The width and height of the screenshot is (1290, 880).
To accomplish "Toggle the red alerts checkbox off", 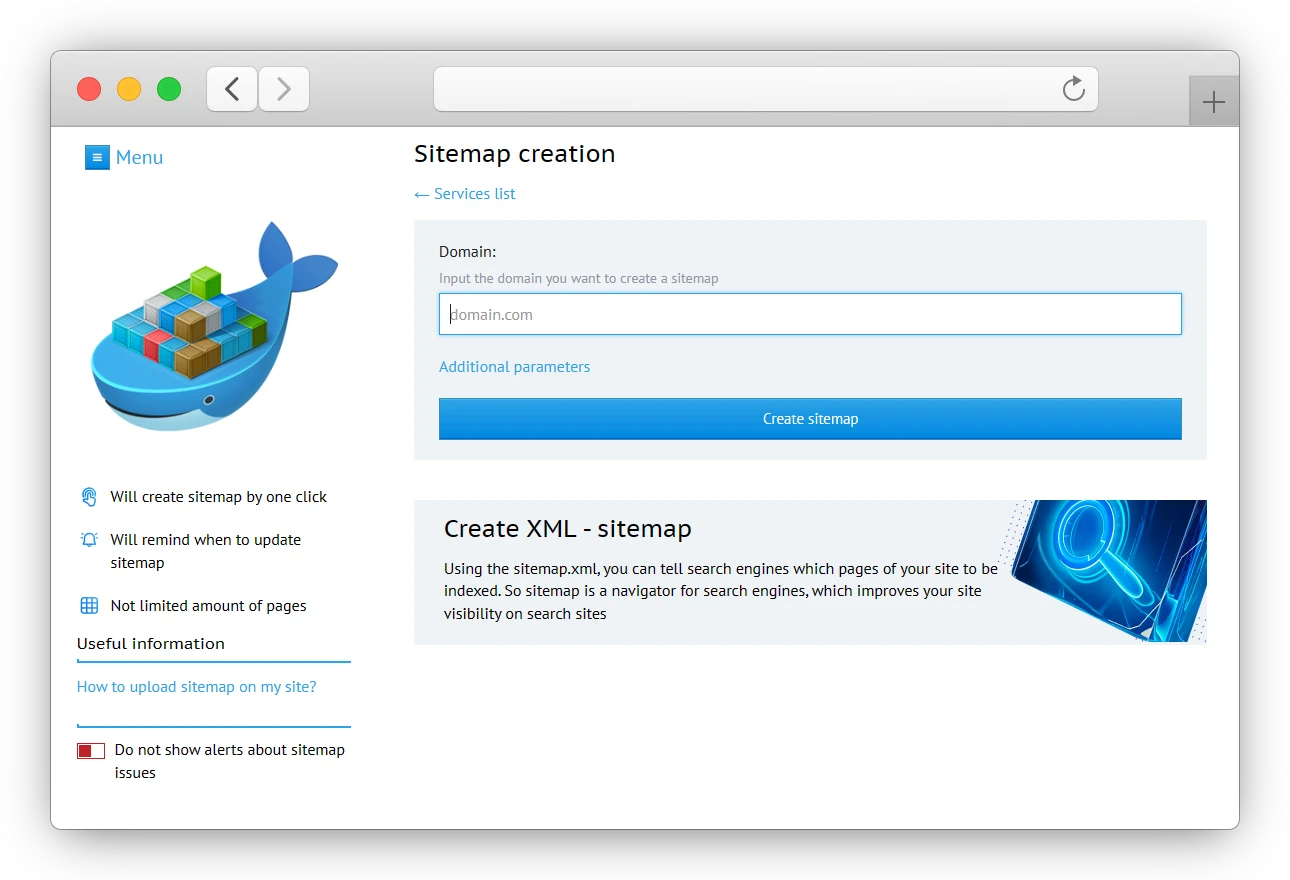I will tap(90, 750).
